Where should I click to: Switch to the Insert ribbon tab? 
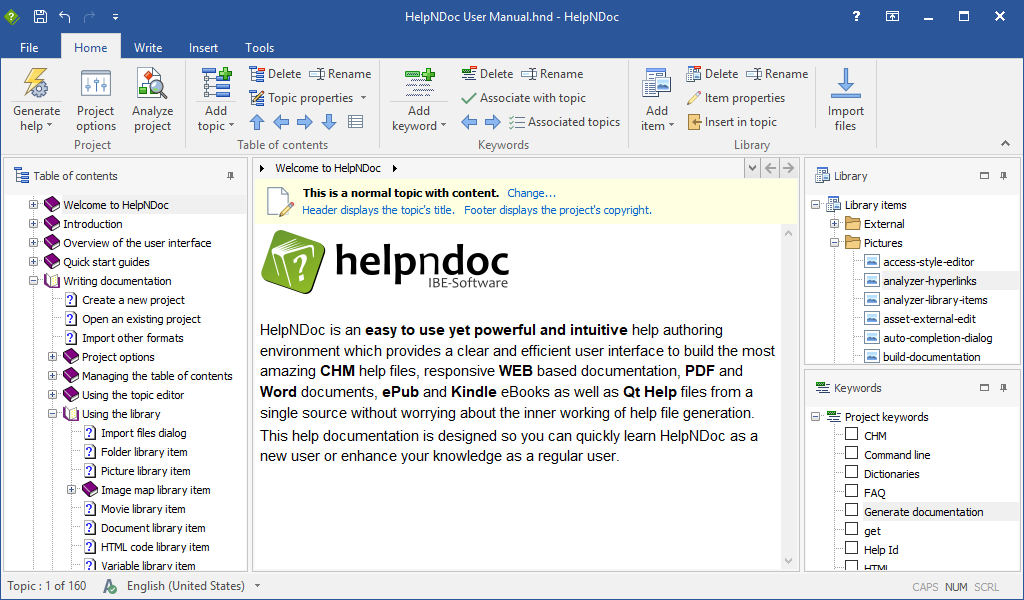pyautogui.click(x=203, y=48)
